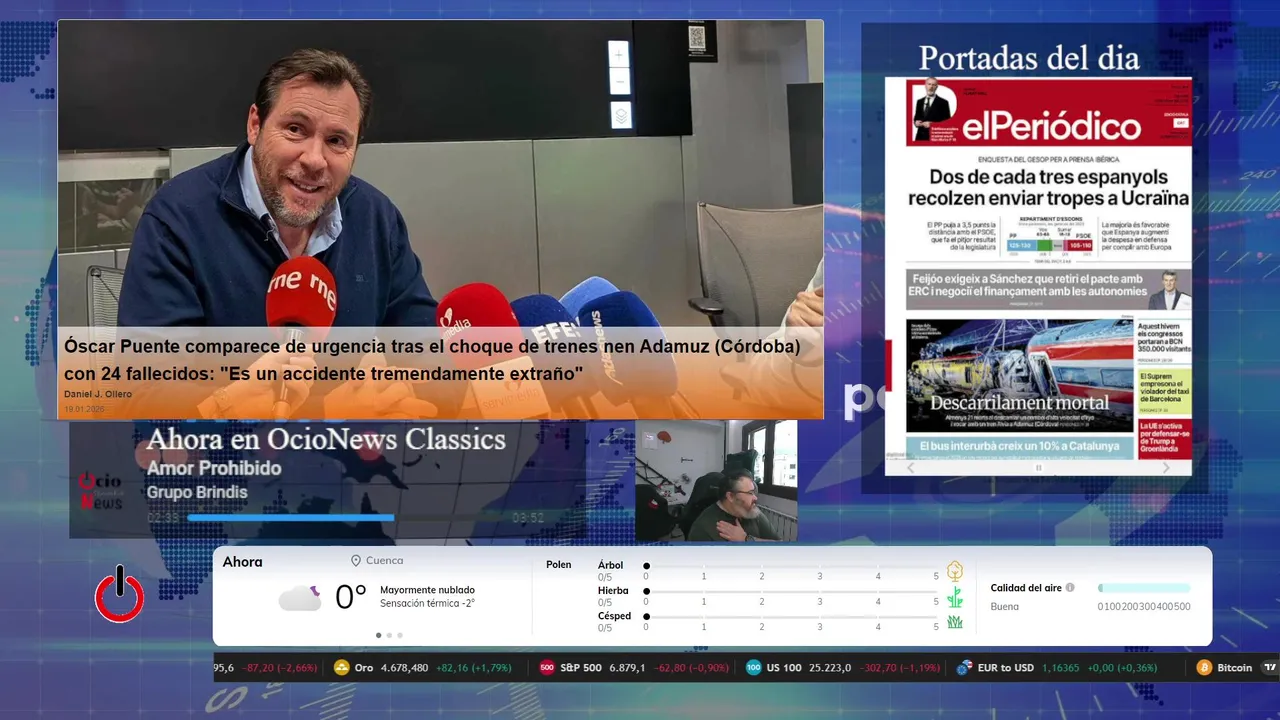Click the S&P 500 value 6.879,1
The width and height of the screenshot is (1280, 720).
[x=627, y=668]
